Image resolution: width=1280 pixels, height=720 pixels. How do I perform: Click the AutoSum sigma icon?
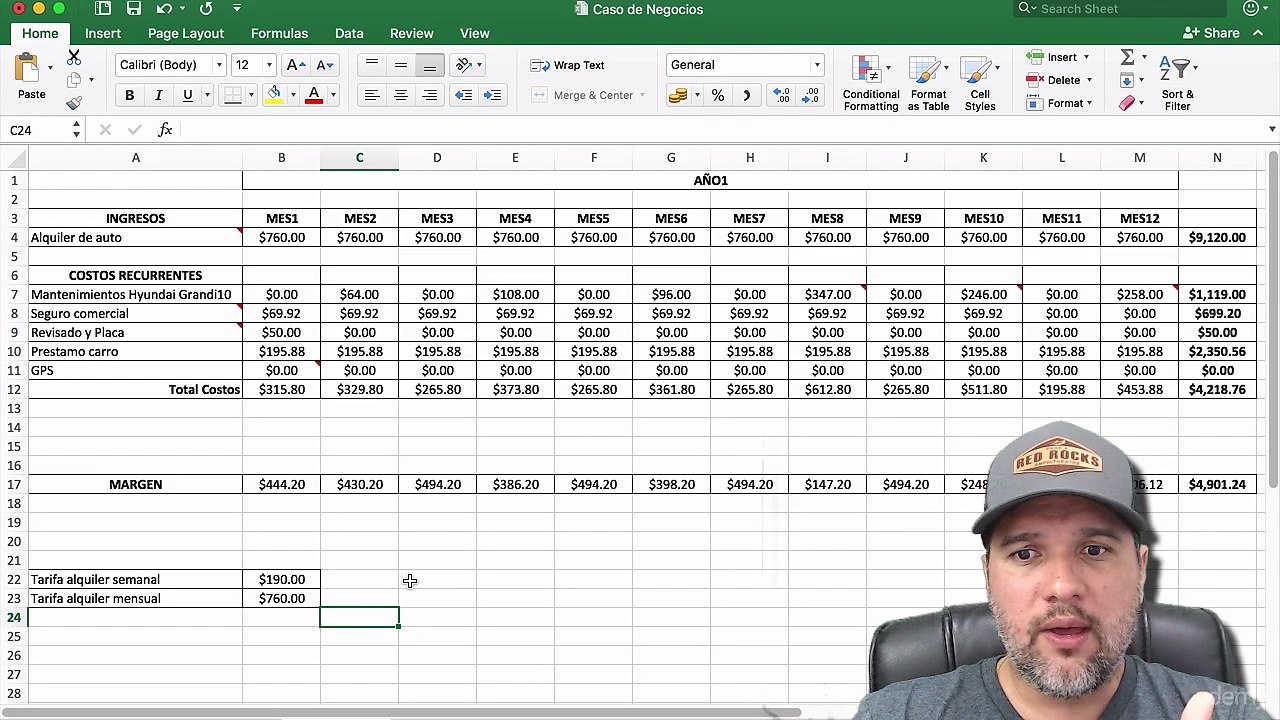pyautogui.click(x=1127, y=57)
